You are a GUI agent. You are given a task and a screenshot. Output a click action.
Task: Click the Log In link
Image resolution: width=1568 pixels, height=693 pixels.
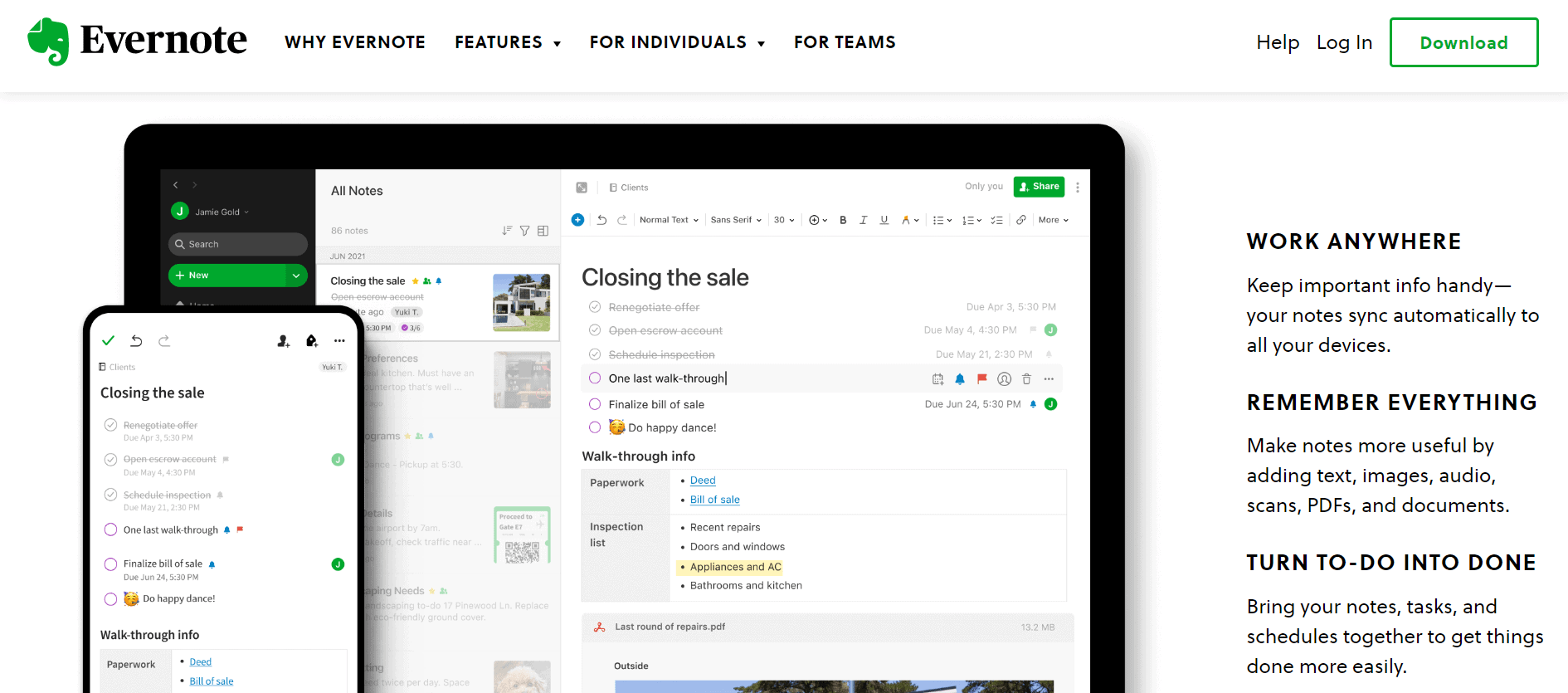click(x=1344, y=42)
